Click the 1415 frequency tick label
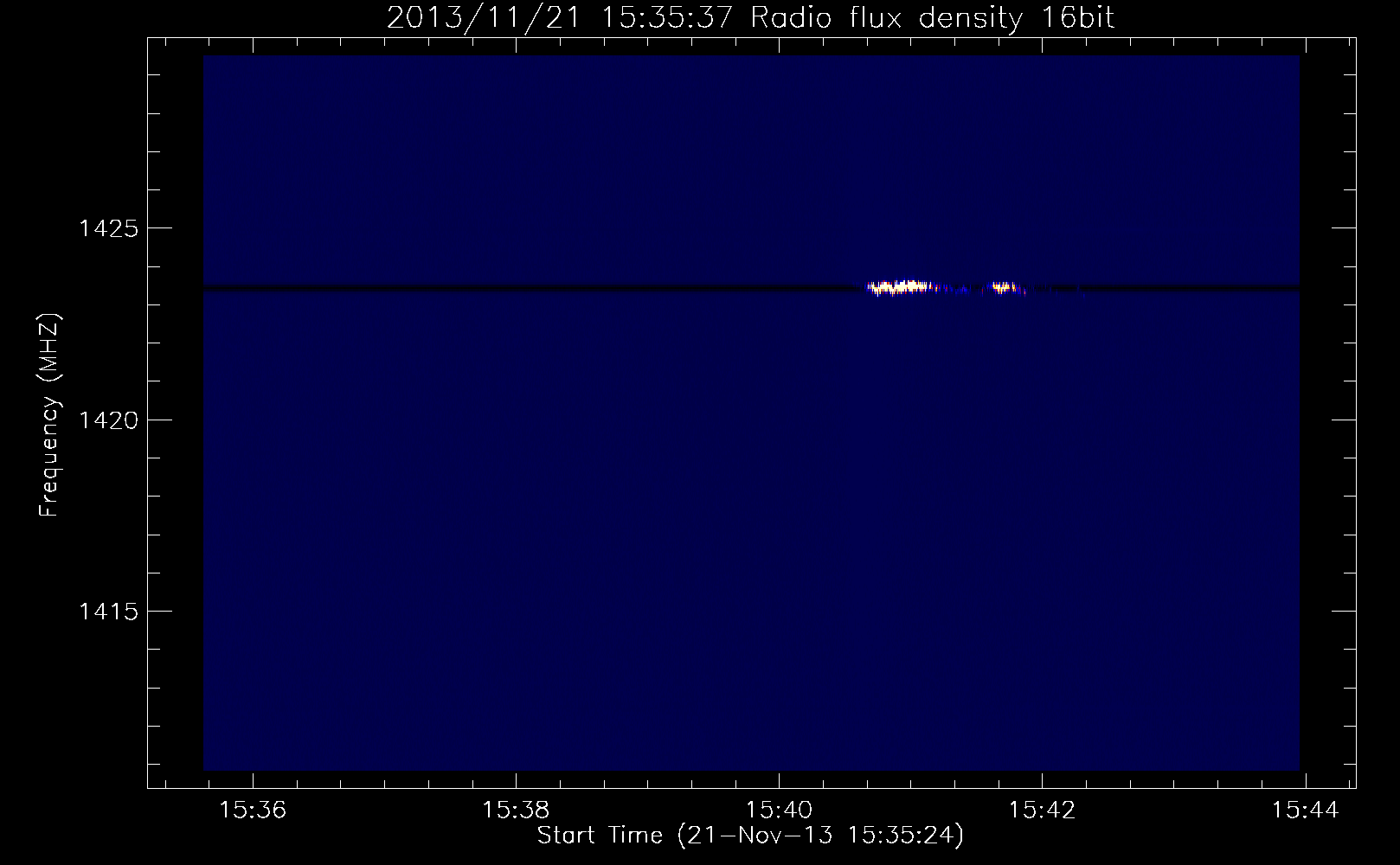1400x865 pixels. pos(108,612)
